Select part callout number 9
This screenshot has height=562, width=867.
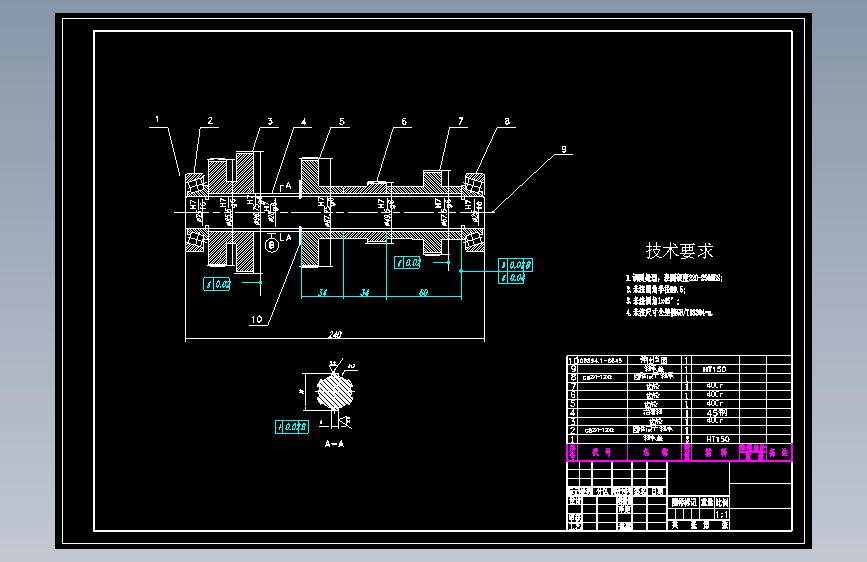[x=563, y=149]
